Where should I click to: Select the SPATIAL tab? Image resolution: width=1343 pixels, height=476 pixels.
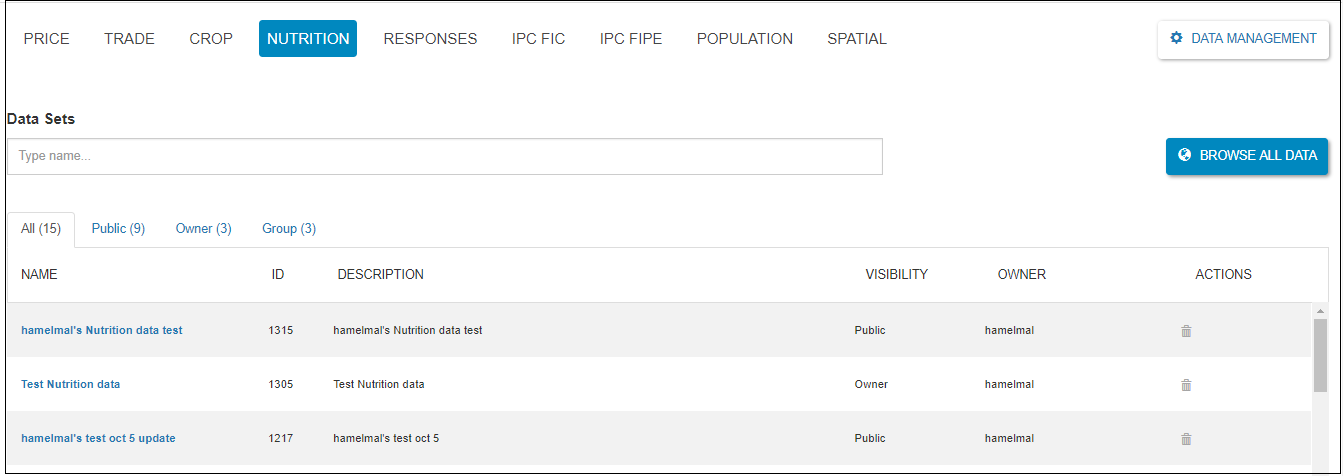(x=856, y=39)
